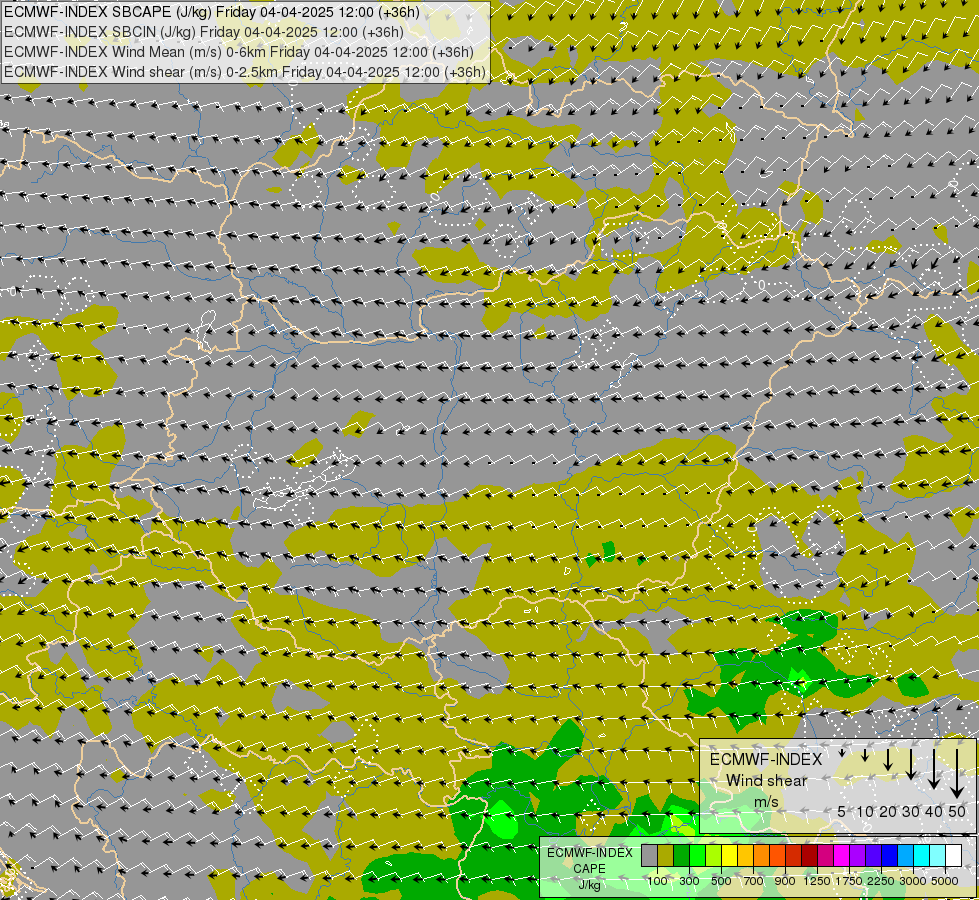Select the number 30 under shear arrows
Viewport: 979px width, 900px height.
pos(911,811)
